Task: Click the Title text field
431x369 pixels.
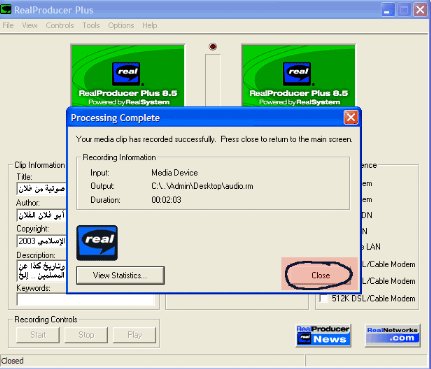Action: pyautogui.click(x=41, y=189)
